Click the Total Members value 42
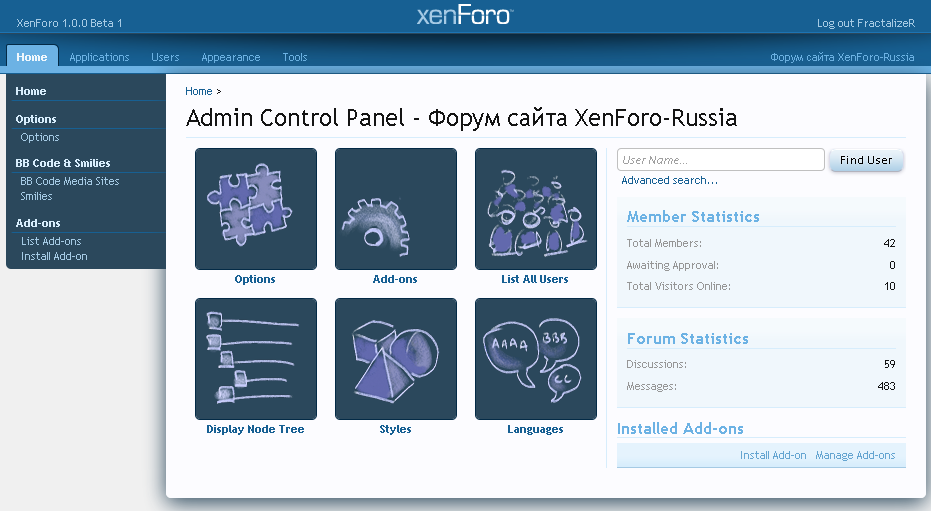This screenshot has height=511, width=931. click(x=889, y=243)
